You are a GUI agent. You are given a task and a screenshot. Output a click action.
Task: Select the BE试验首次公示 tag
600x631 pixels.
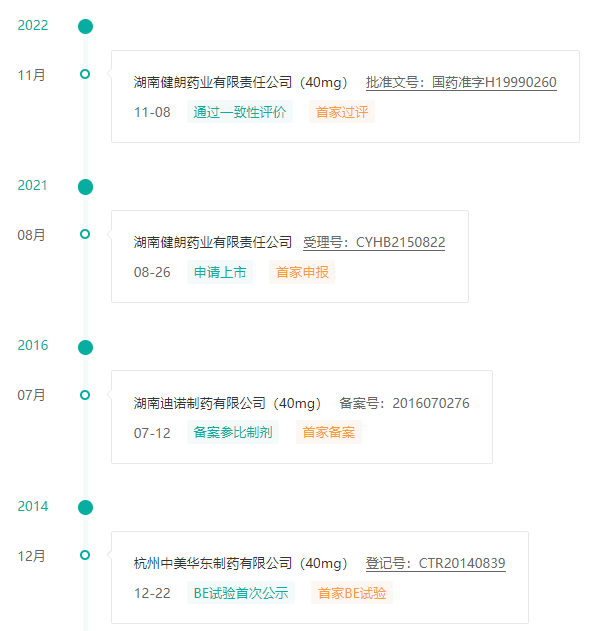(x=240, y=593)
